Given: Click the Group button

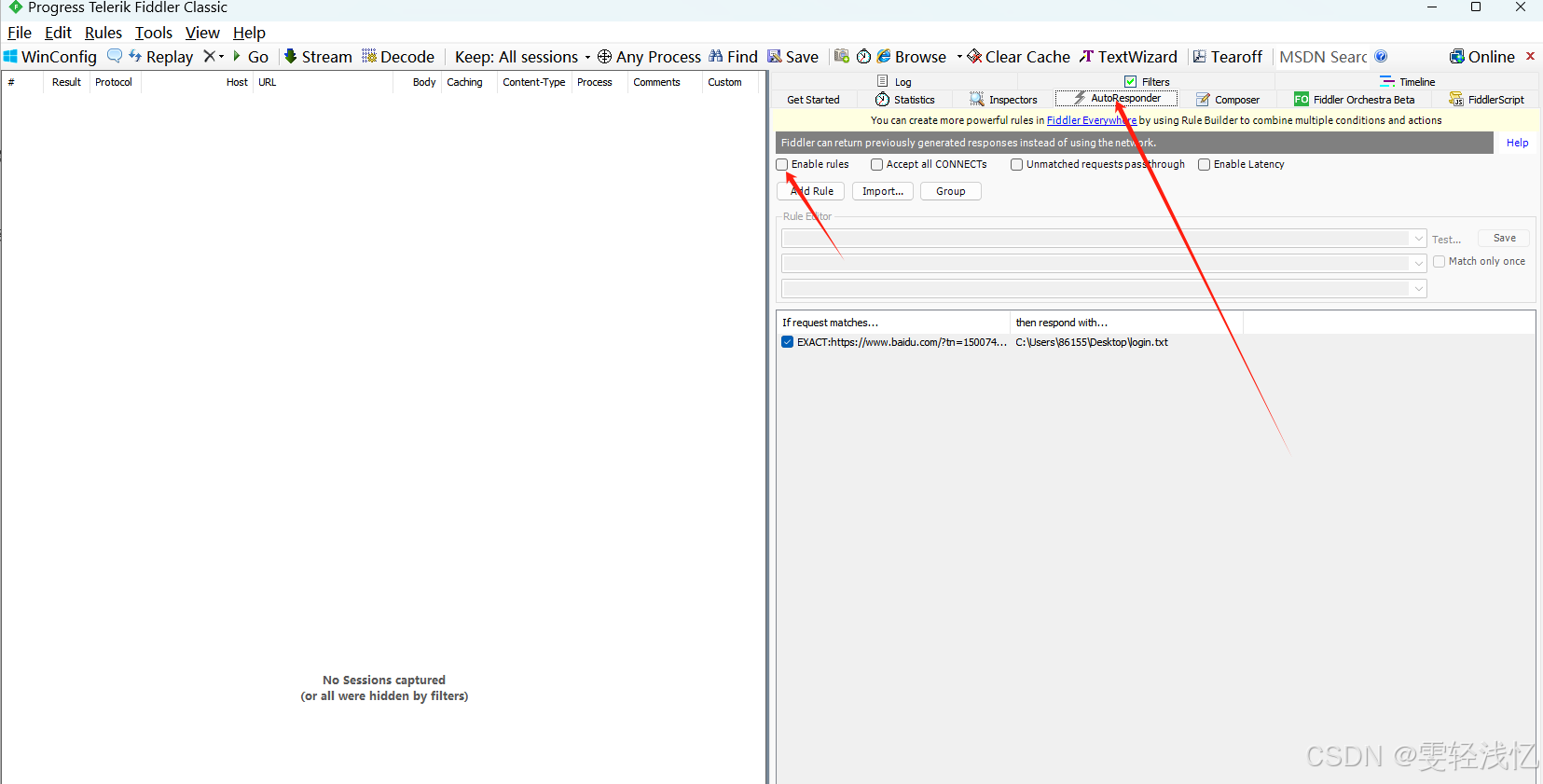Looking at the screenshot, I should pyautogui.click(x=951, y=191).
